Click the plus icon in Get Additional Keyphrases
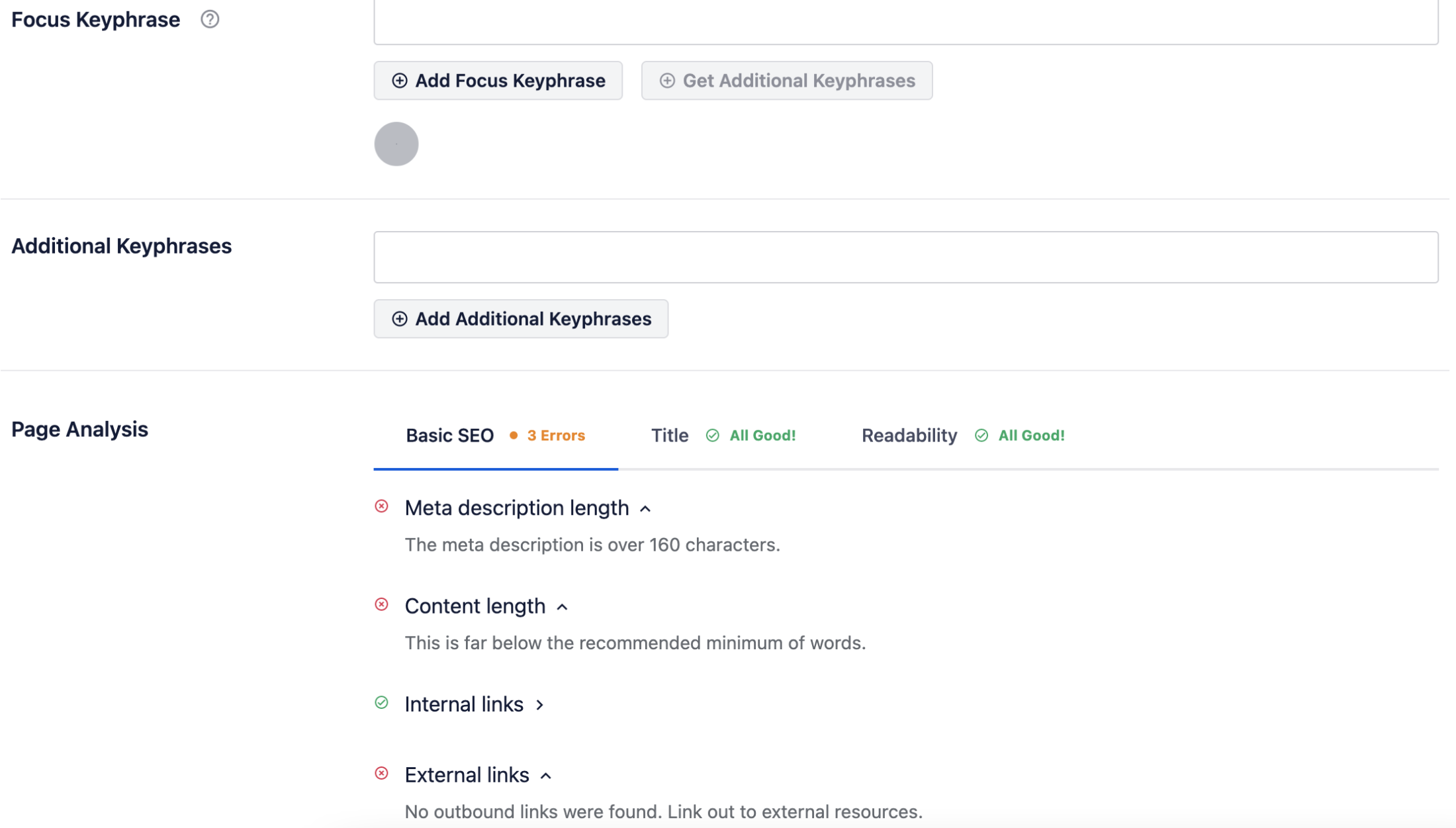Viewport: 1456px width, 828px height. (666, 81)
